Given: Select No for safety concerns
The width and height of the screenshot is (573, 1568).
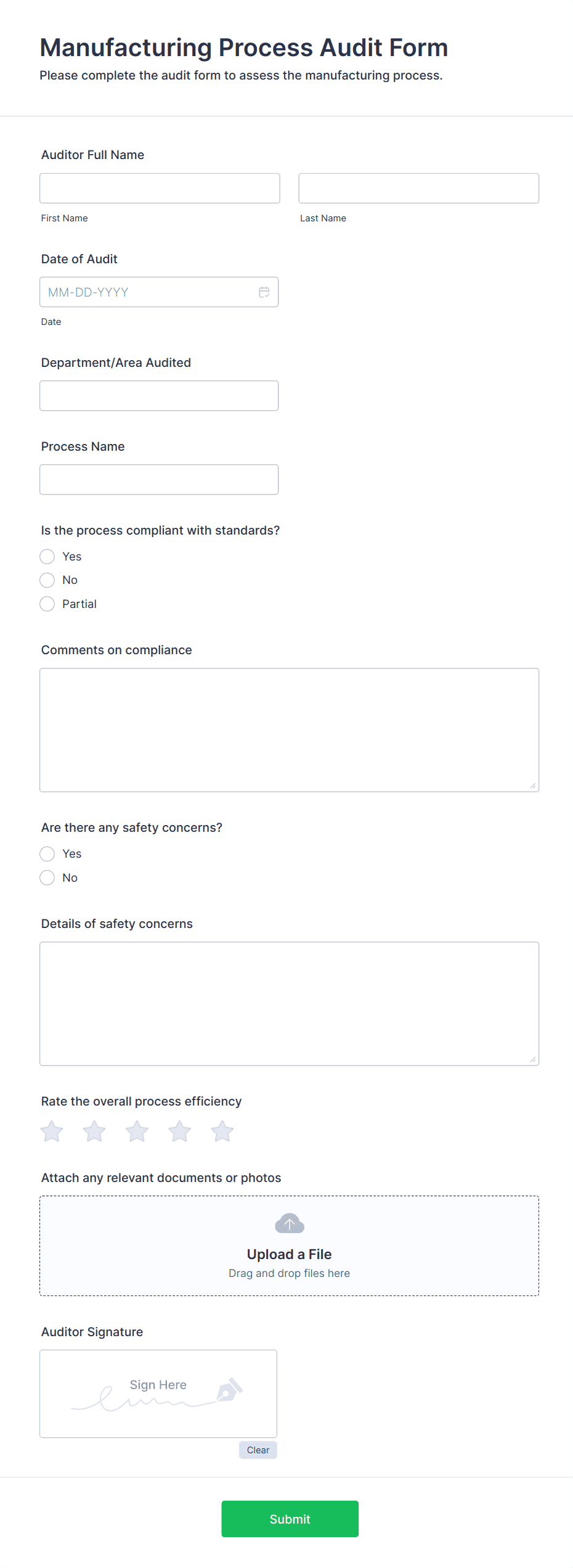Looking at the screenshot, I should [47, 877].
